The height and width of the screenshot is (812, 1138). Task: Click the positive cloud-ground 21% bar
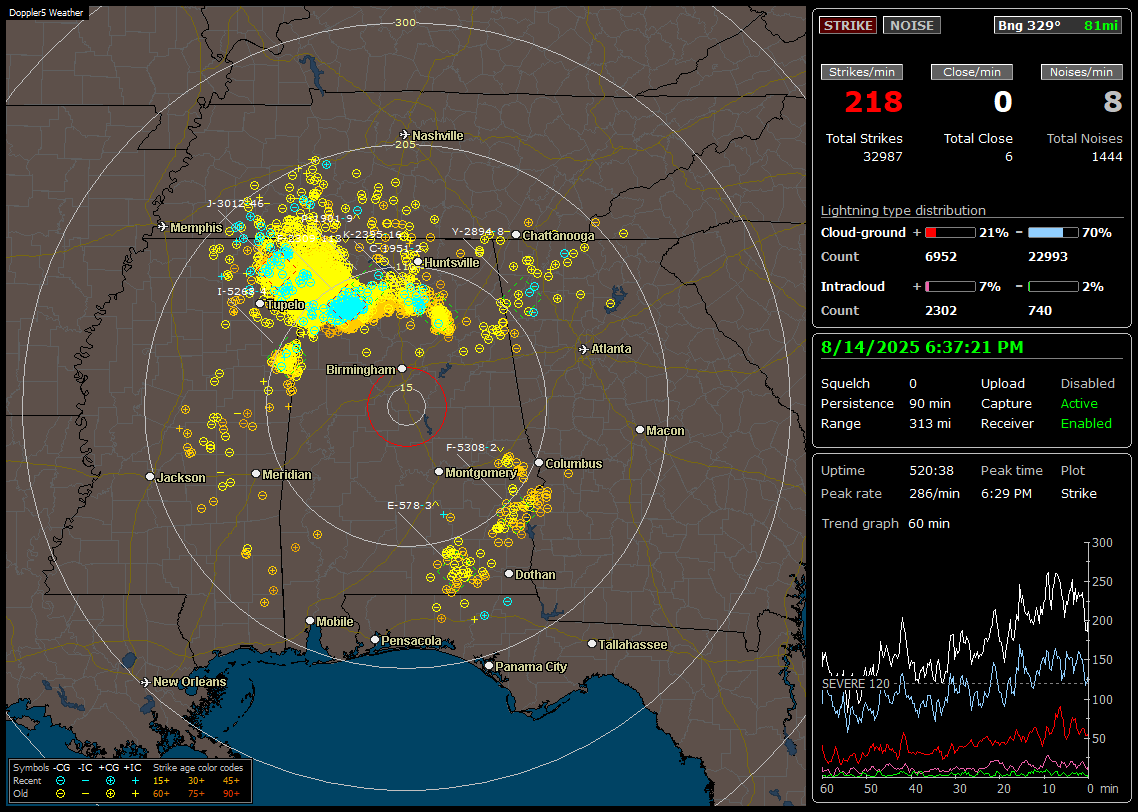[x=950, y=233]
